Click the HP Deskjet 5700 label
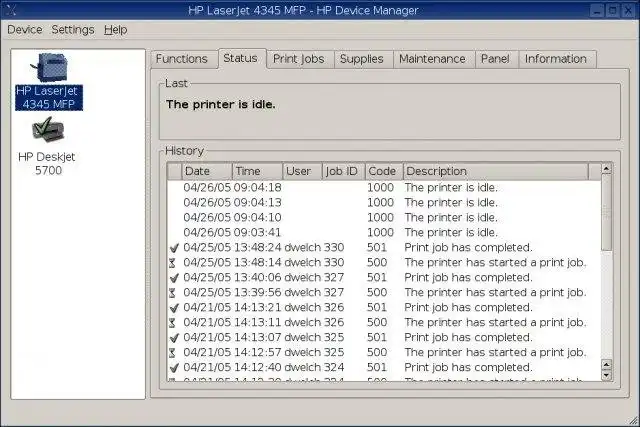Image resolution: width=640 pixels, height=427 pixels. (47, 164)
